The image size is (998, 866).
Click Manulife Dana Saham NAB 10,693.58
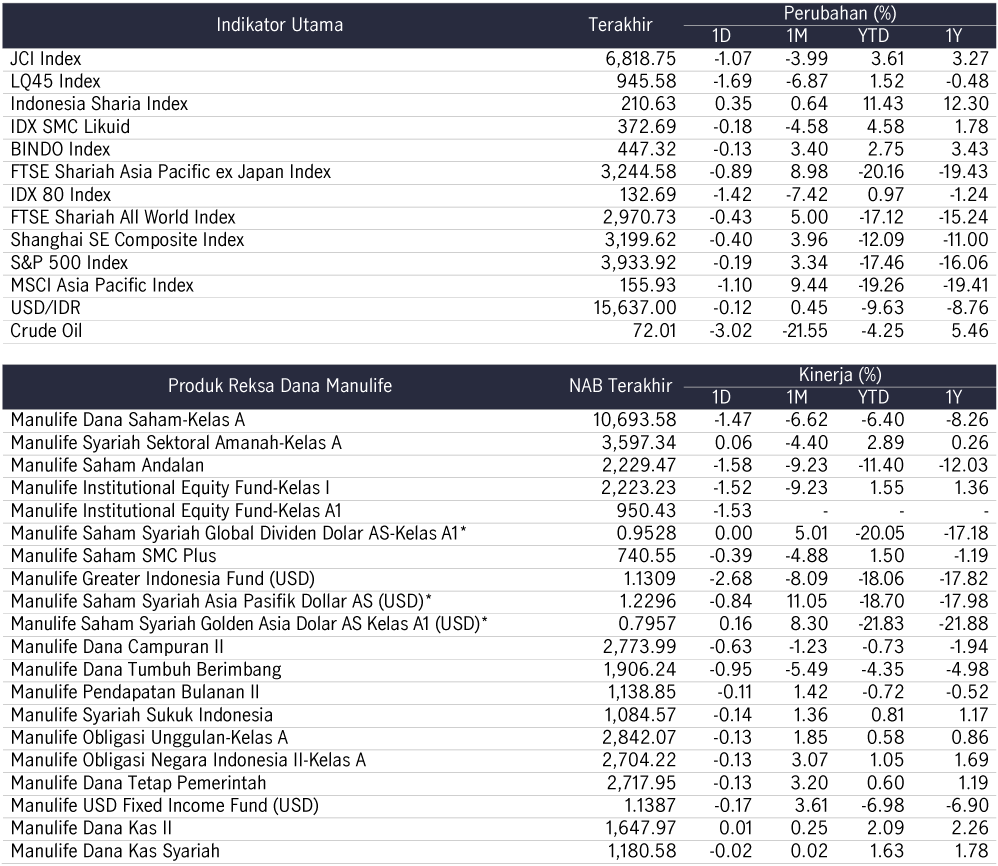(635, 421)
